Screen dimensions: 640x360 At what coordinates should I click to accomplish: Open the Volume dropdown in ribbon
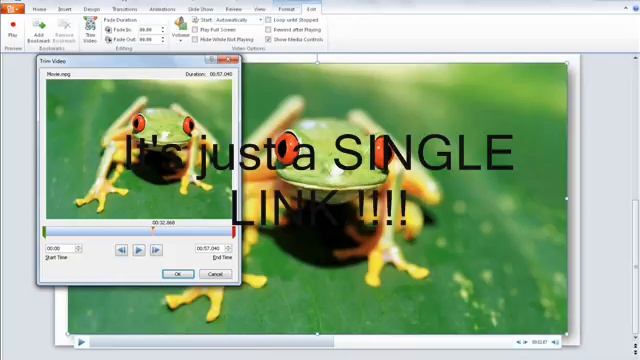180,29
